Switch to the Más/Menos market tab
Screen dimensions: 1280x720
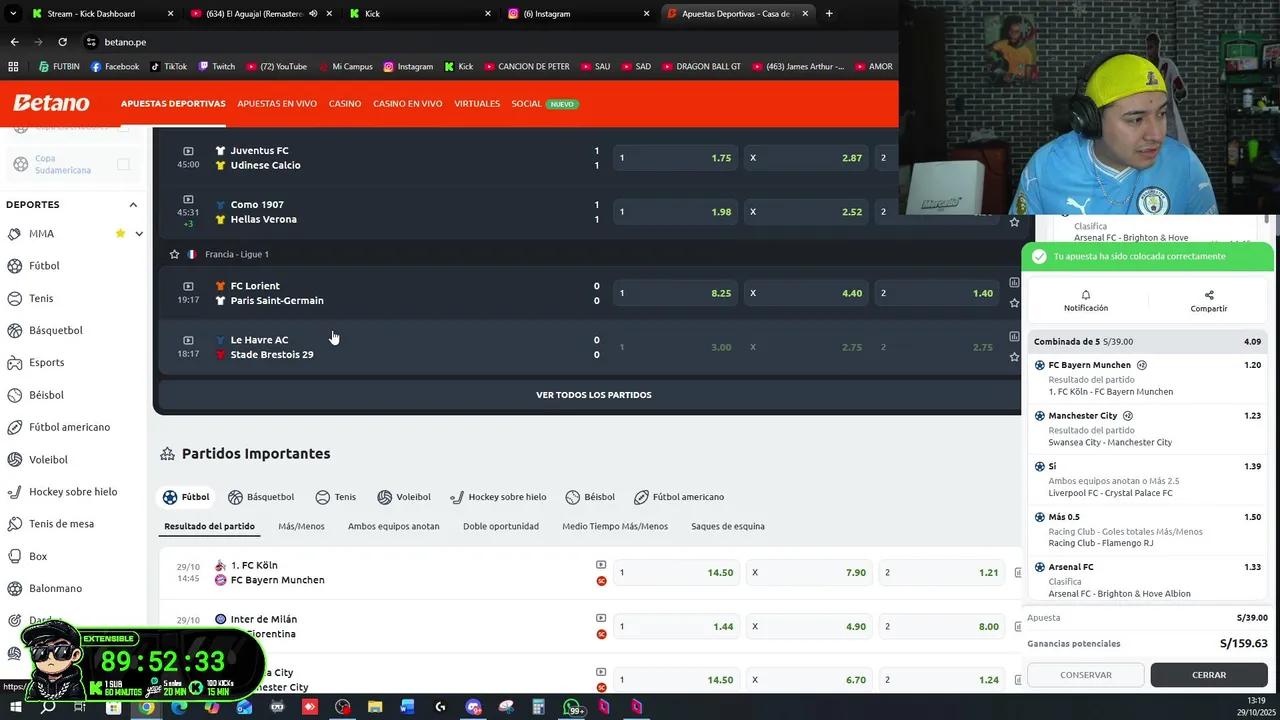click(301, 526)
